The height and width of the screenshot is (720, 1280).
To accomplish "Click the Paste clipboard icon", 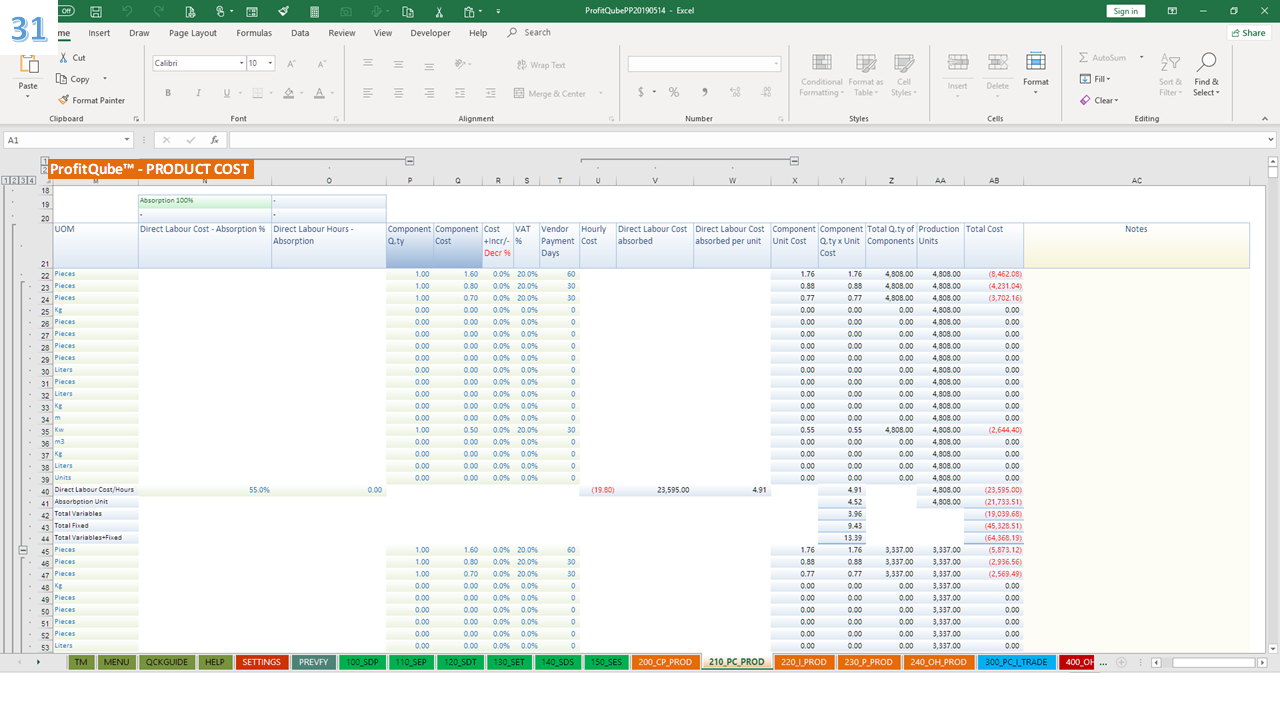I will coord(29,65).
